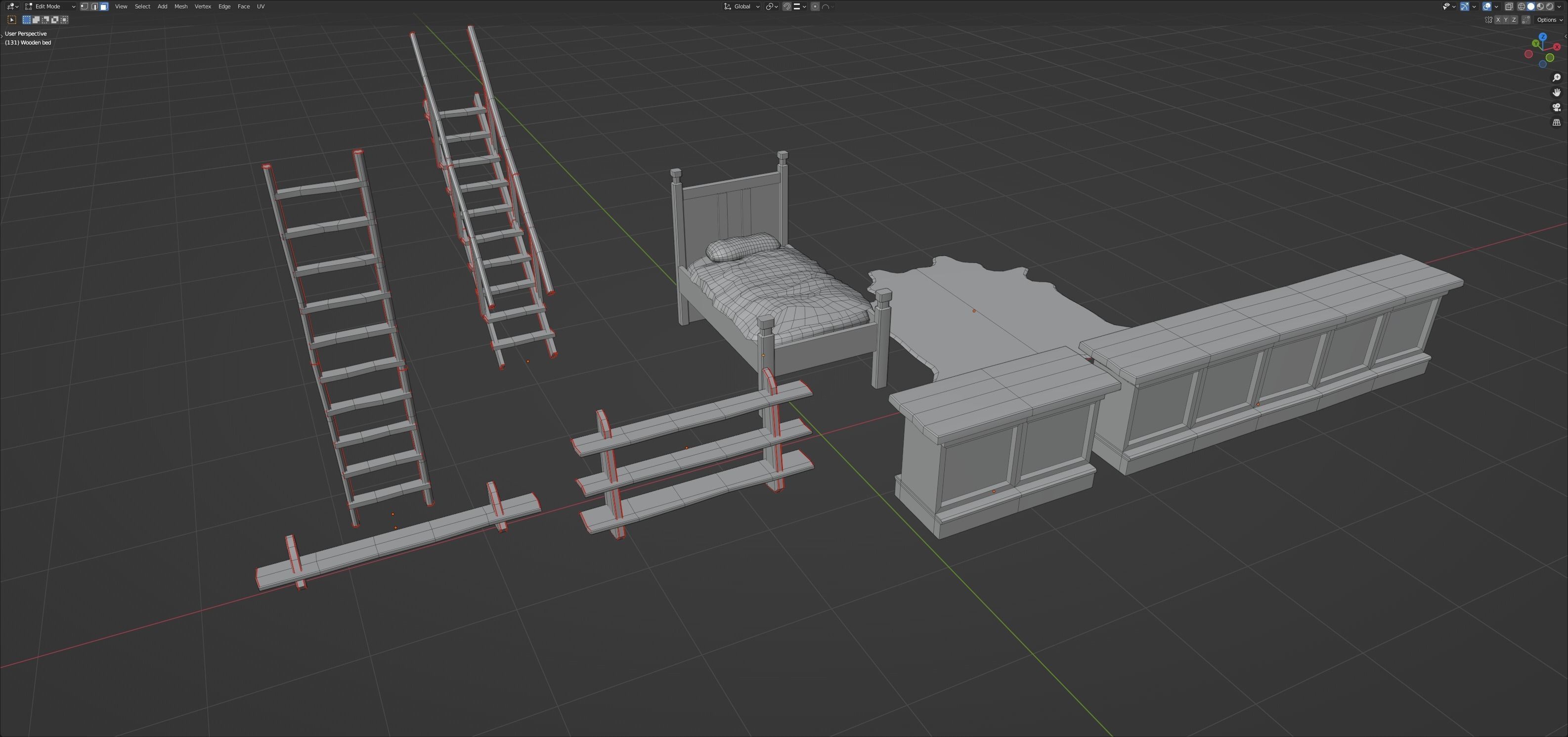Choose Subtract from selection mode
Viewport: 1568px width, 737px height.
click(45, 19)
